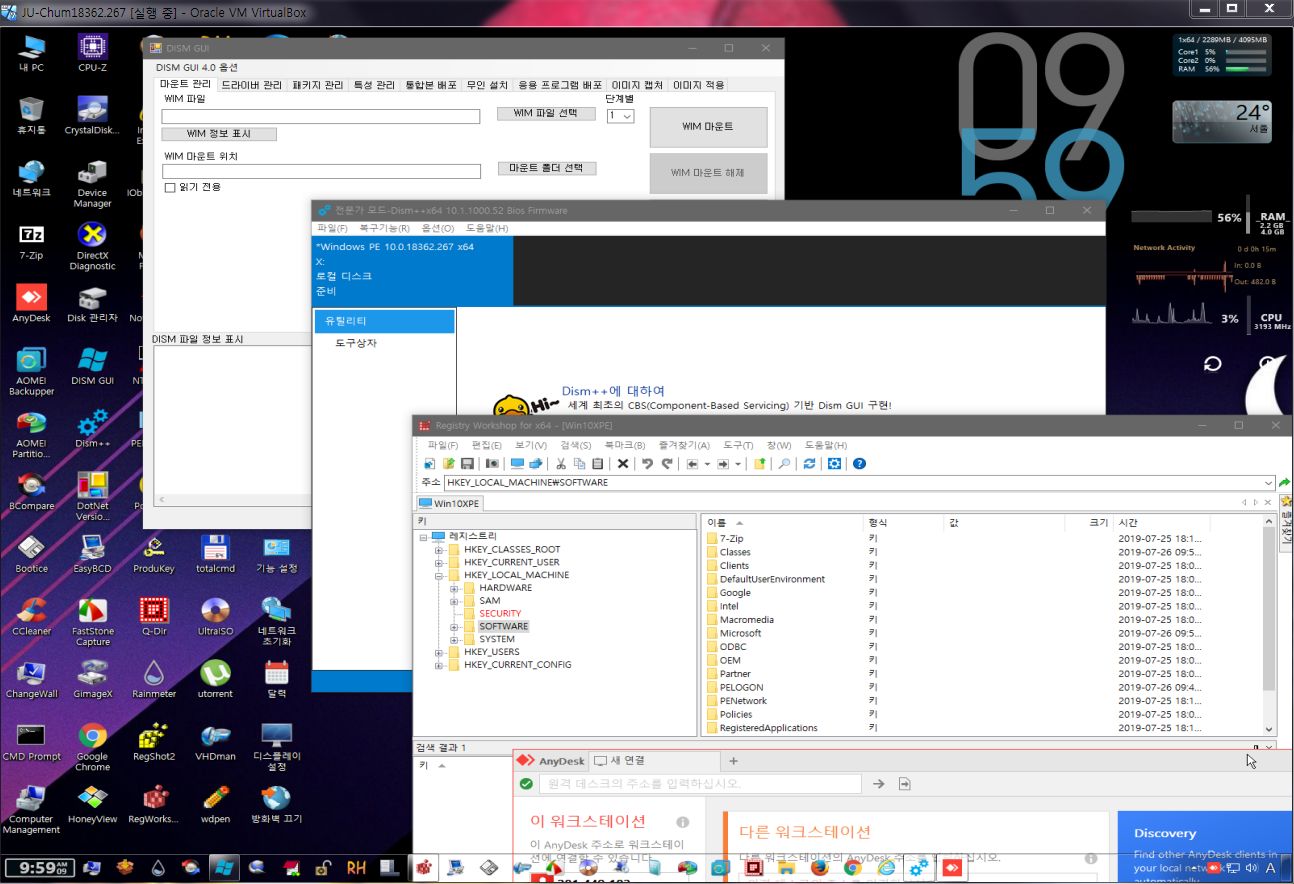Select the Bootice desktop icon

point(31,555)
